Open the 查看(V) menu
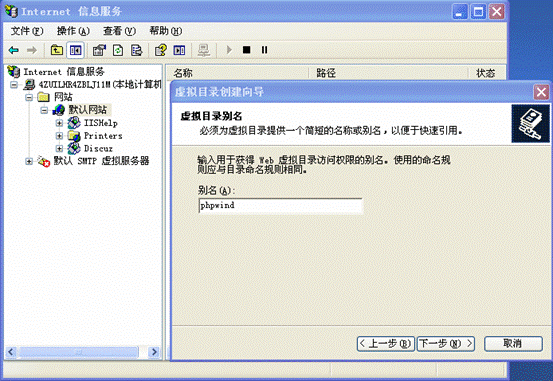This screenshot has width=553, height=381. 119,31
